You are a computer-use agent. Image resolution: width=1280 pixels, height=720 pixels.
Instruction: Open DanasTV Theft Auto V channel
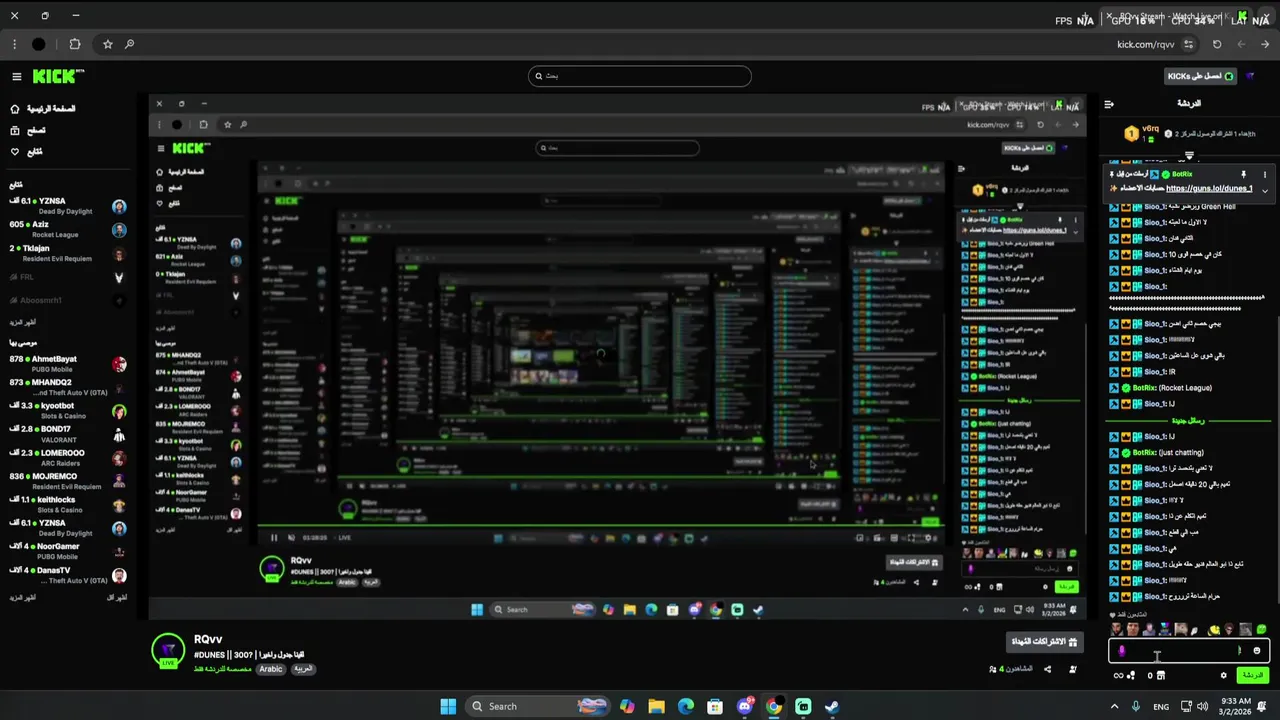(x=68, y=575)
